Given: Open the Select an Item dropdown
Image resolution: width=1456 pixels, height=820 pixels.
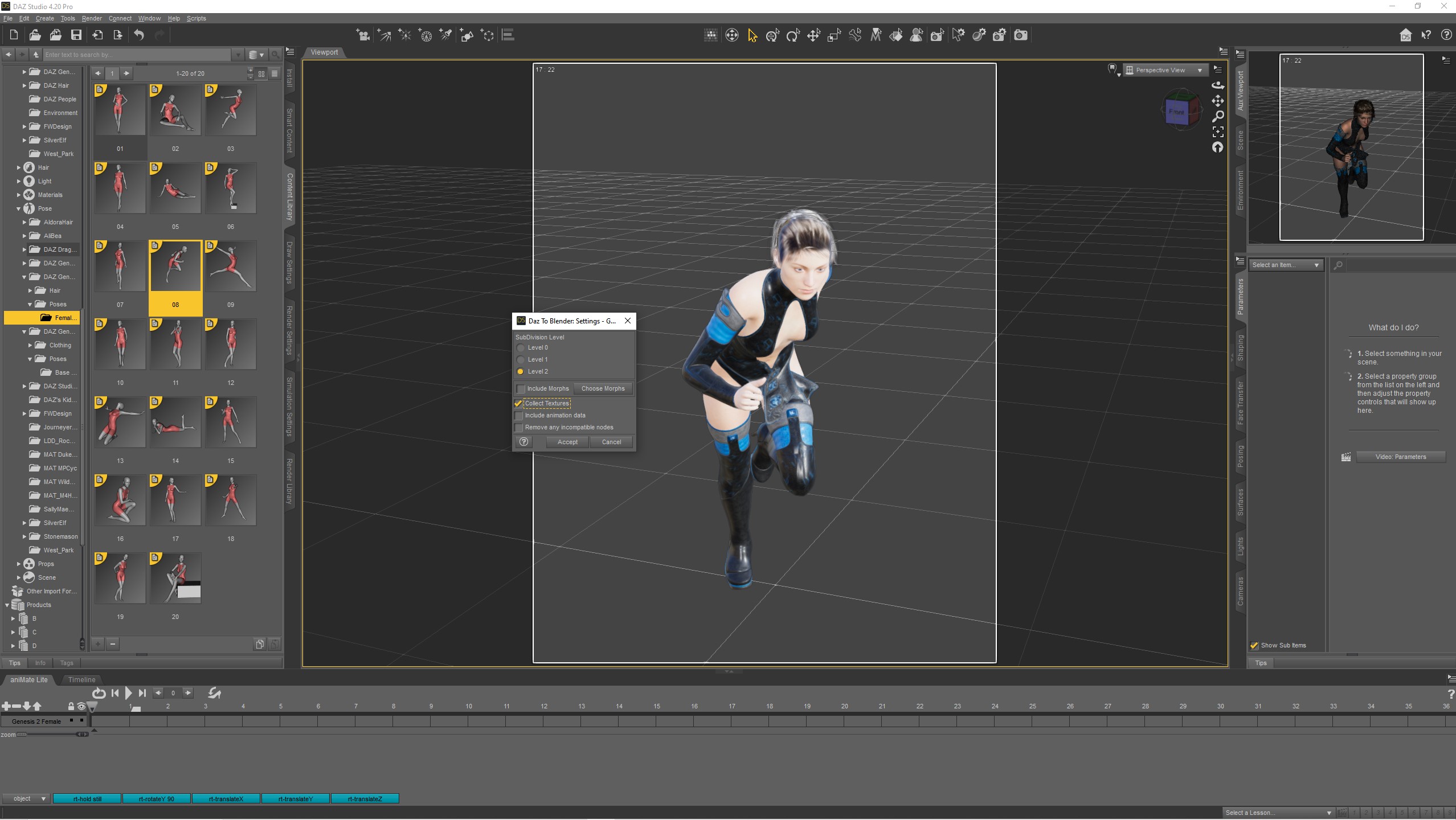Looking at the screenshot, I should (1286, 265).
